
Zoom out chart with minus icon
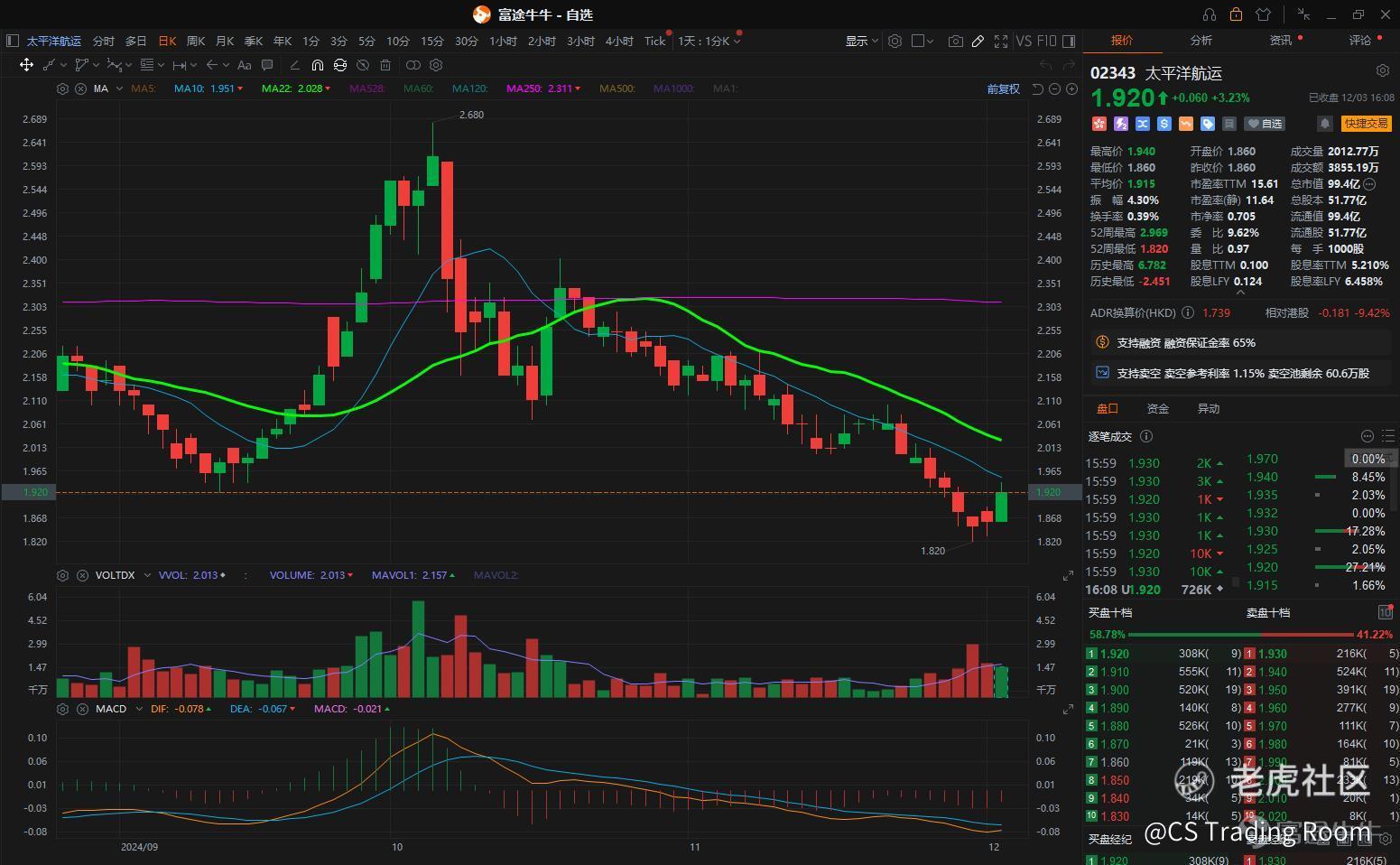point(1054,88)
